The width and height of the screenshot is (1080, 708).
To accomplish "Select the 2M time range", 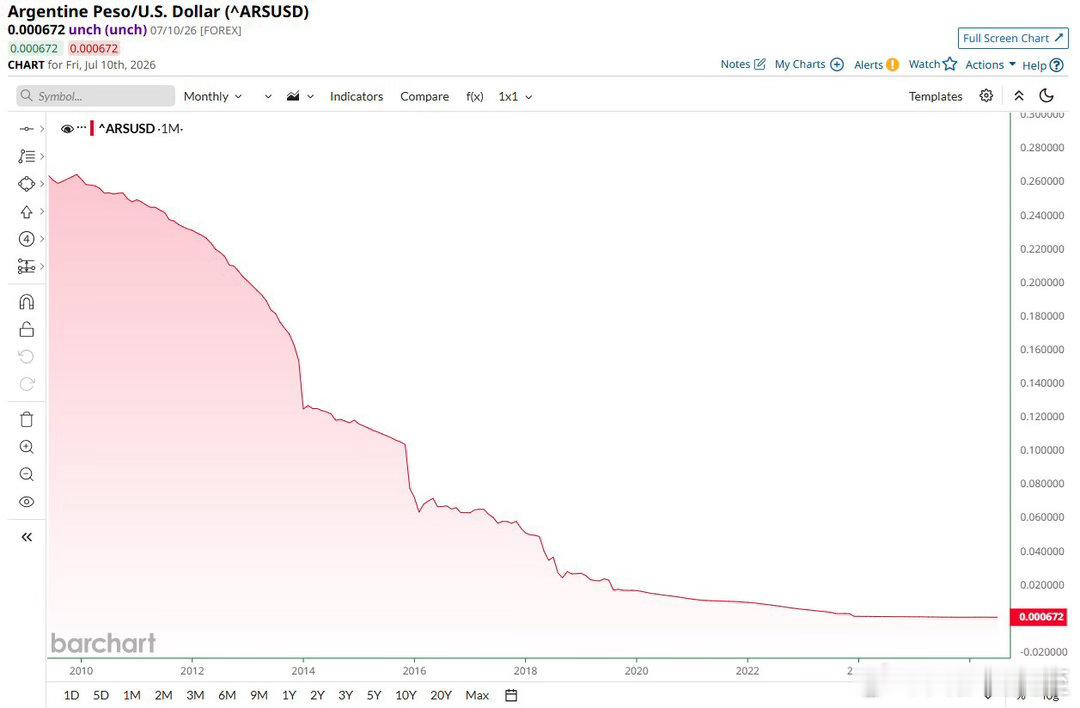I will [x=163, y=696].
